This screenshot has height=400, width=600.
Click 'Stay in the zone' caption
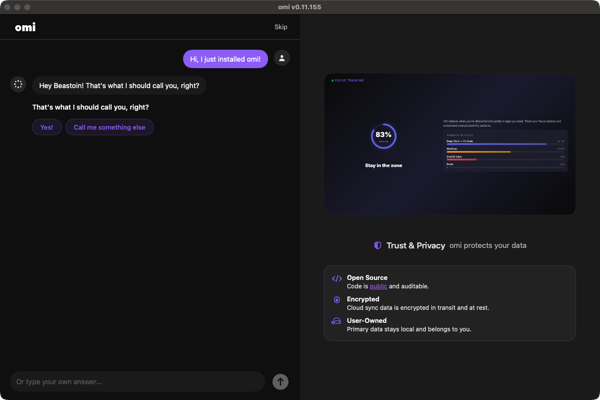point(383,165)
